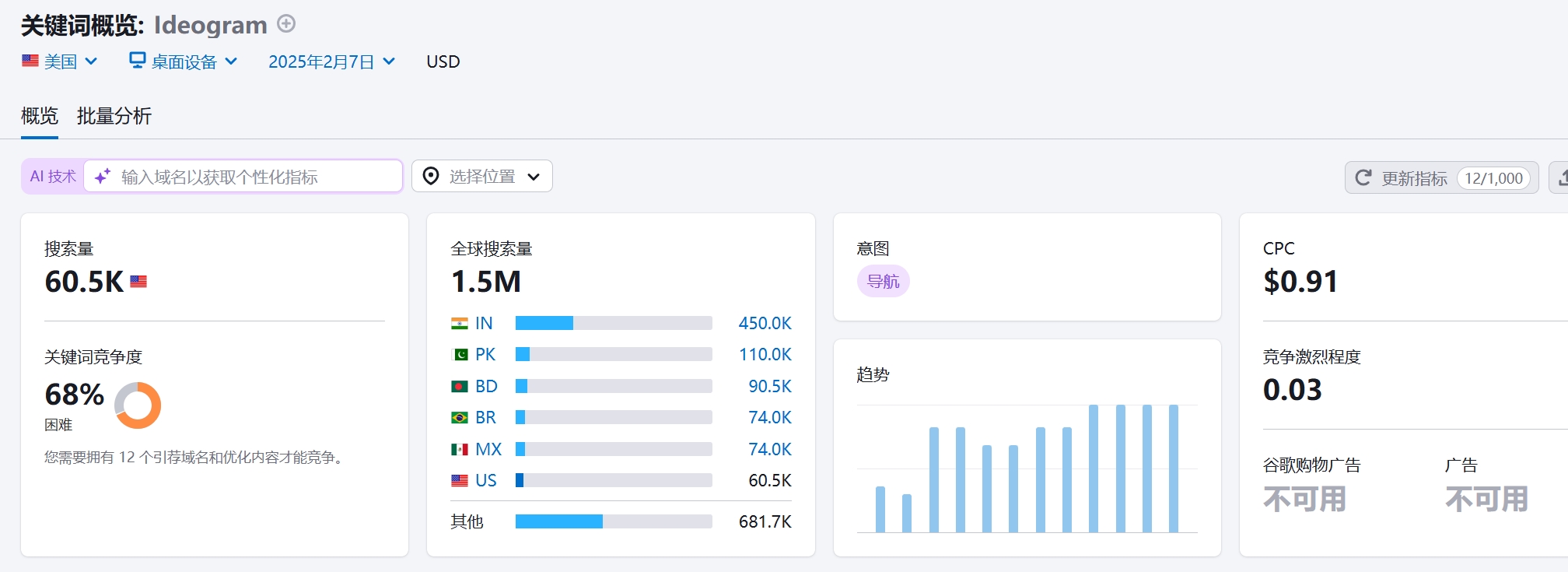
Task: Open the 美国 country dropdown
Action: click(60, 61)
